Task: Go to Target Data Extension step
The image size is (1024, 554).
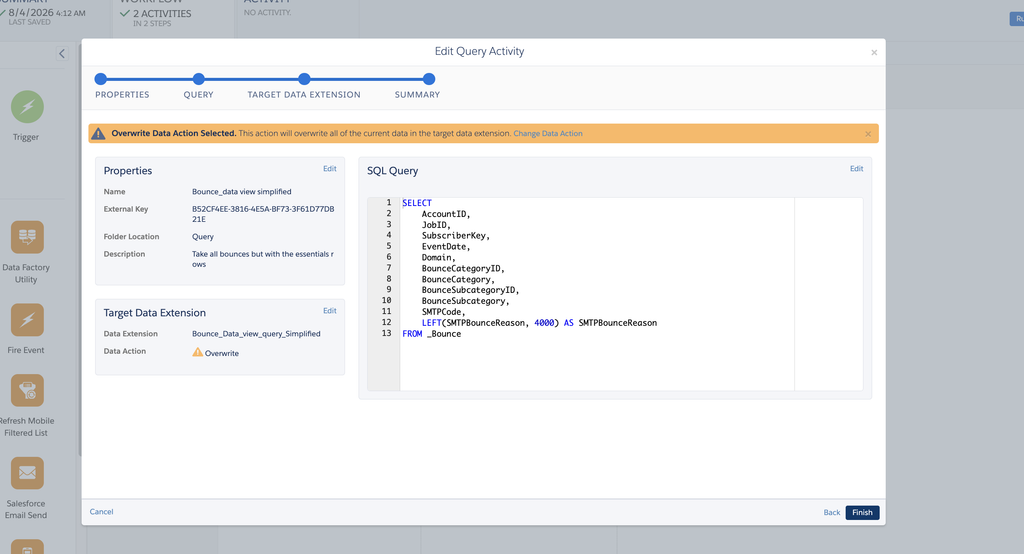Action: coord(304,79)
